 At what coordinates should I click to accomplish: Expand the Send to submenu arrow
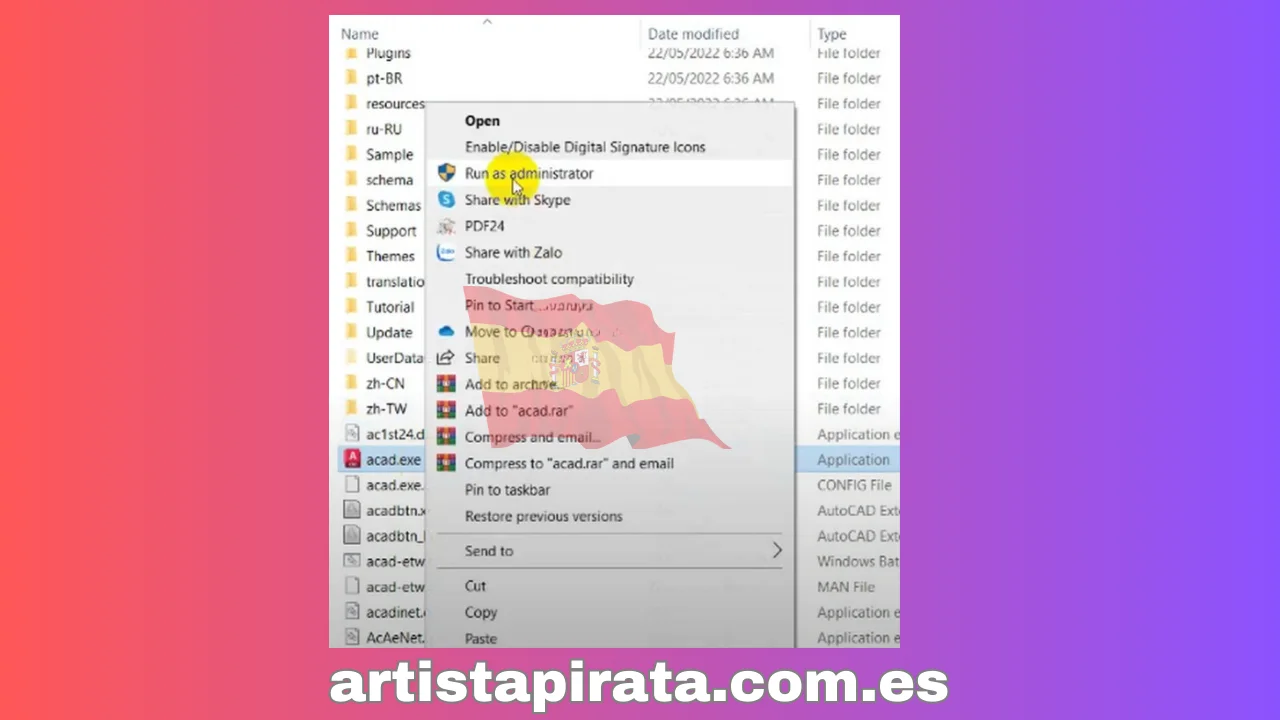[777, 550]
